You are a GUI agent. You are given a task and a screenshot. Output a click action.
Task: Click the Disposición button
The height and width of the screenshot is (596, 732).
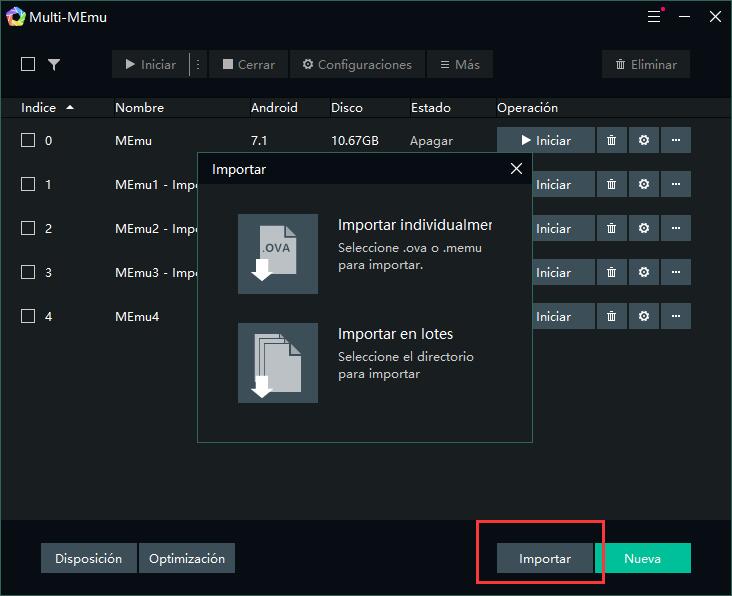coord(89,559)
